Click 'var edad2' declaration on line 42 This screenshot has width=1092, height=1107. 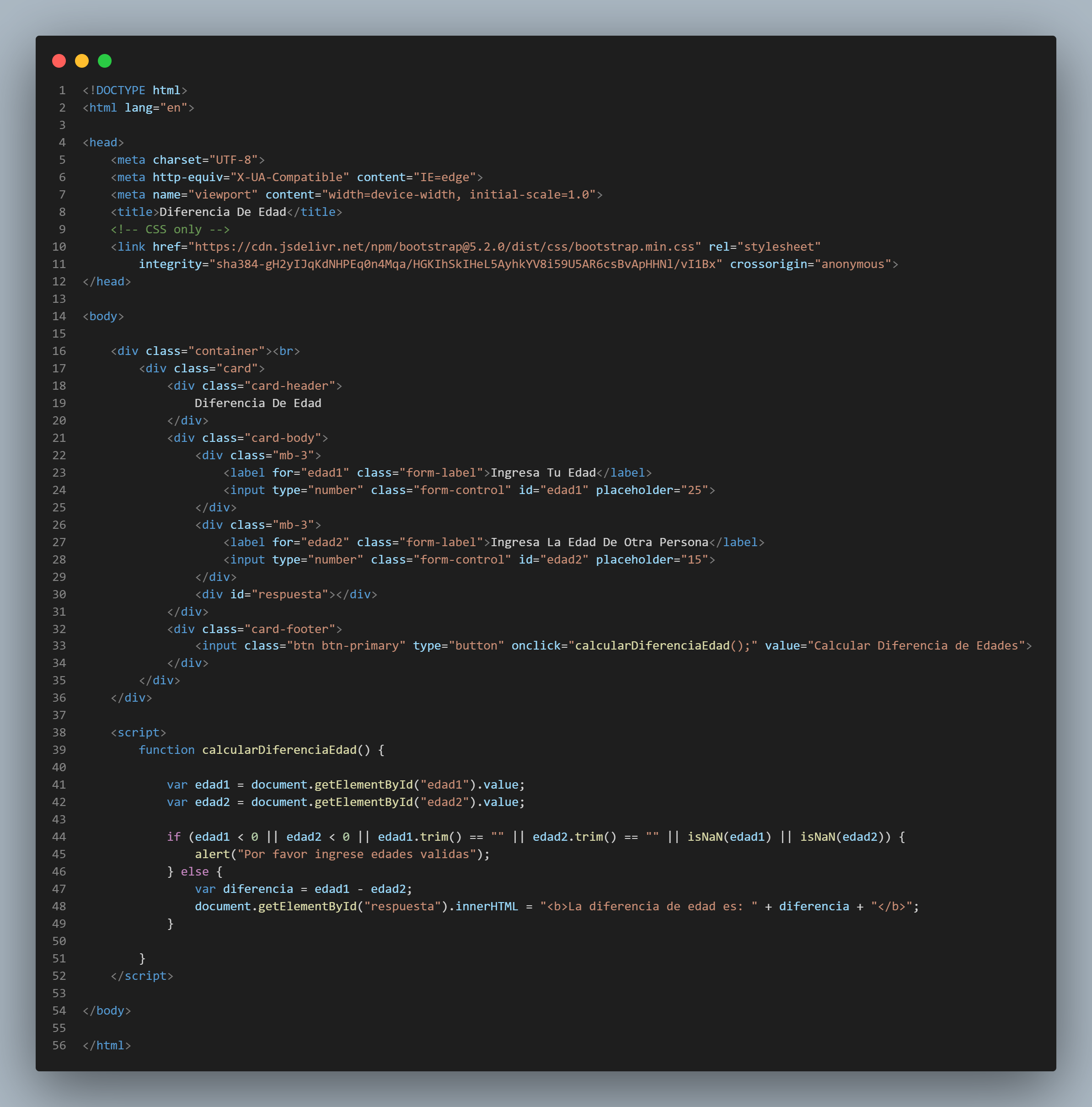click(x=198, y=802)
